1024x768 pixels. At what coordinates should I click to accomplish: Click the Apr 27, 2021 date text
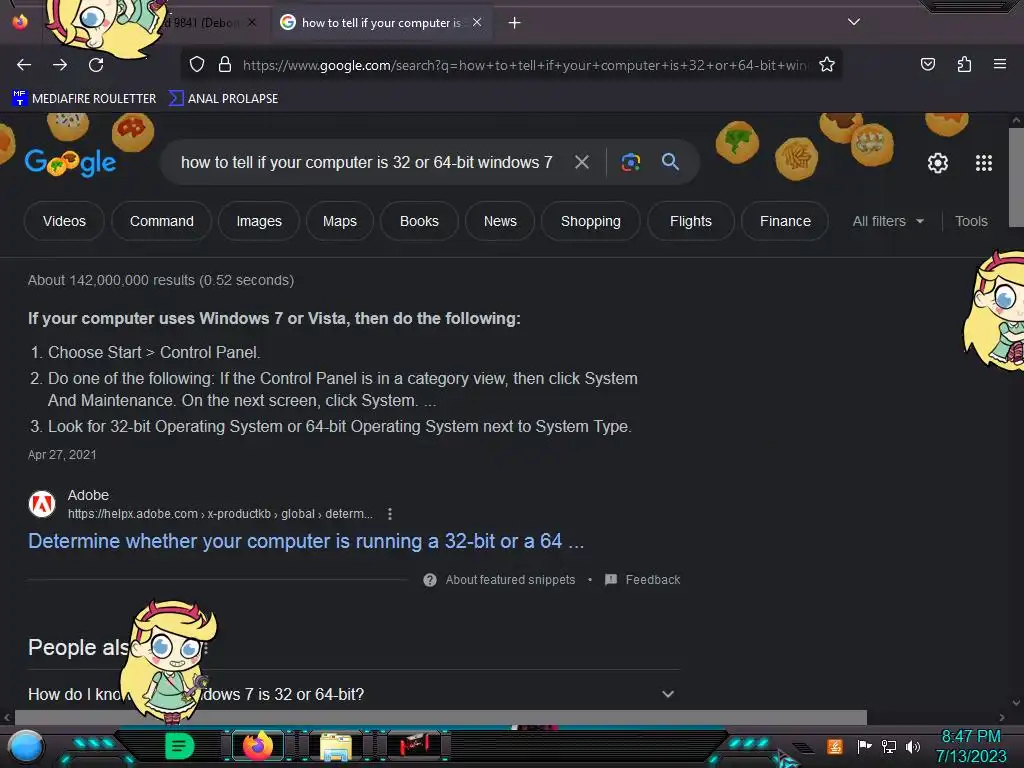[62, 455]
